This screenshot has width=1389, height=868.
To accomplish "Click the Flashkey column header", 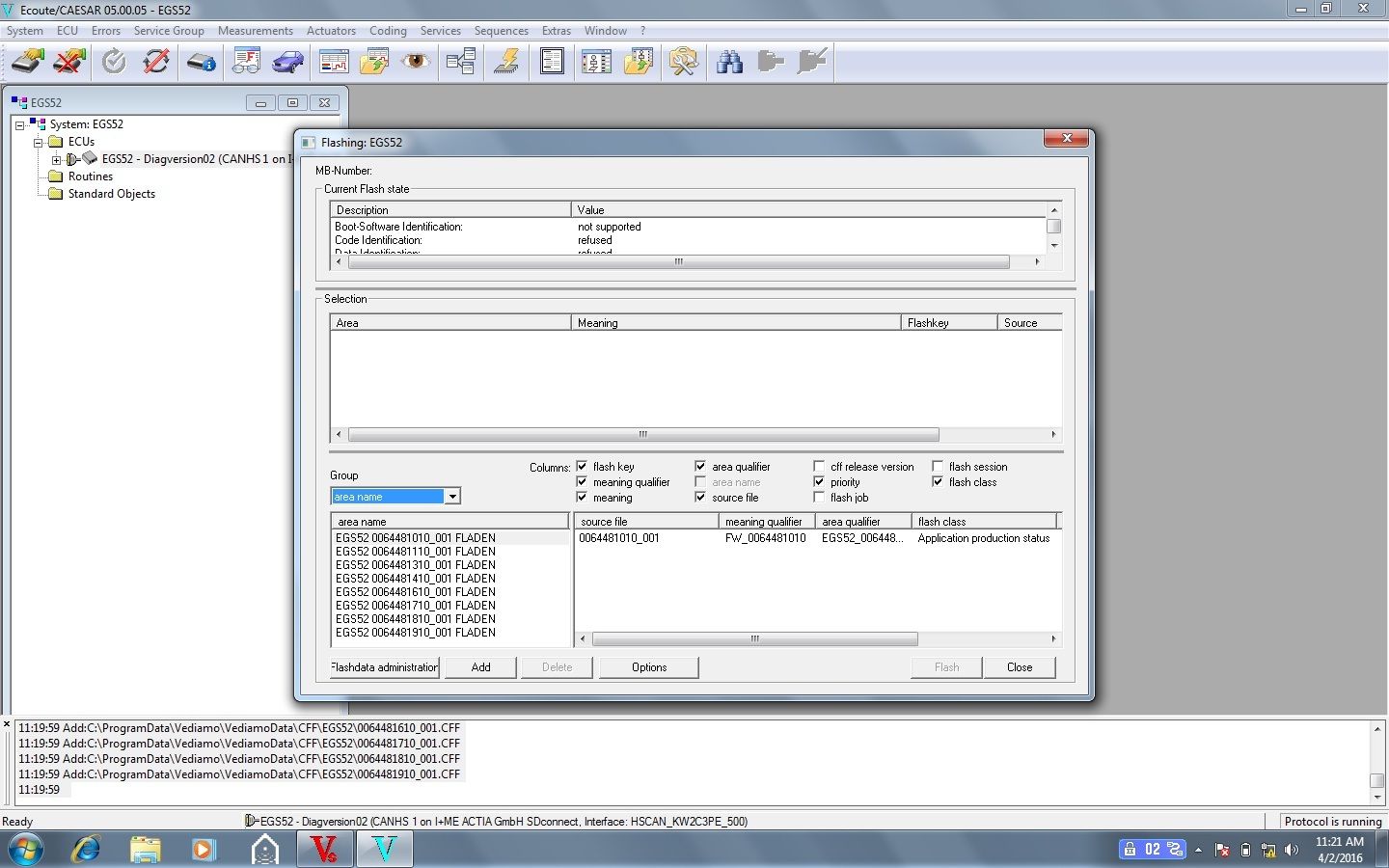I will point(948,323).
